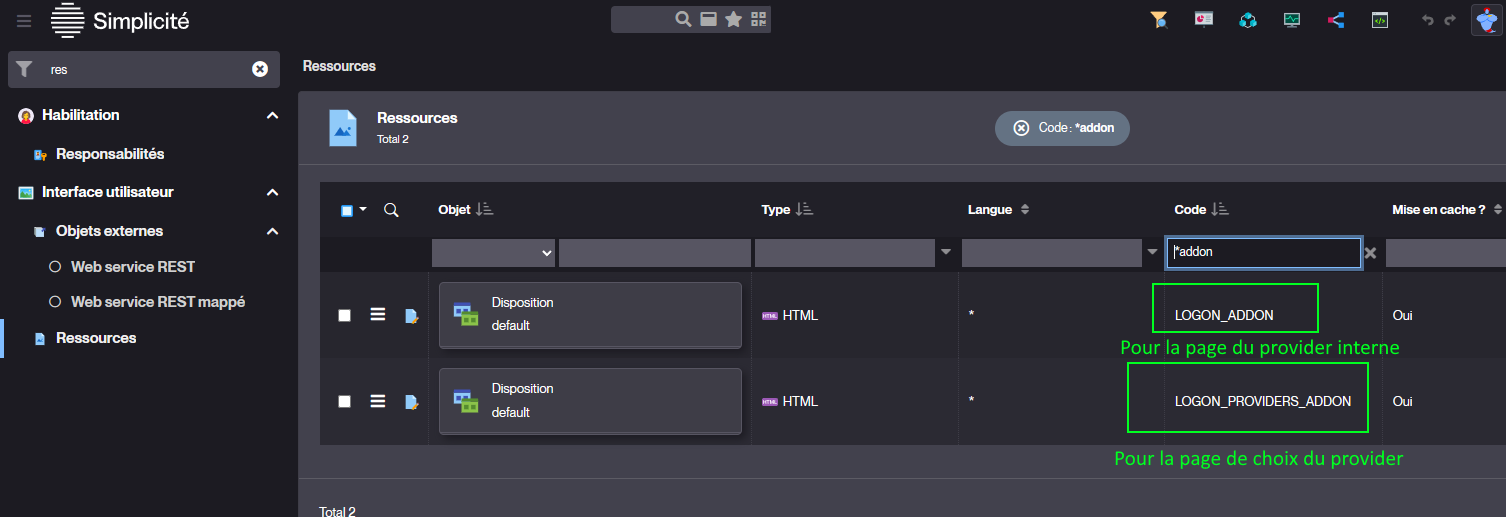Open the Objet filter dropdown
1506x517 pixels.
pos(493,253)
